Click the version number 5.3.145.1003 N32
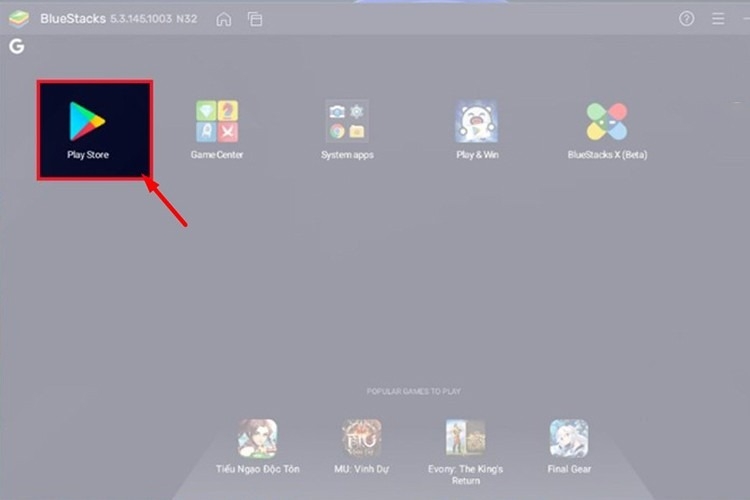The width and height of the screenshot is (750, 500). coord(154,19)
